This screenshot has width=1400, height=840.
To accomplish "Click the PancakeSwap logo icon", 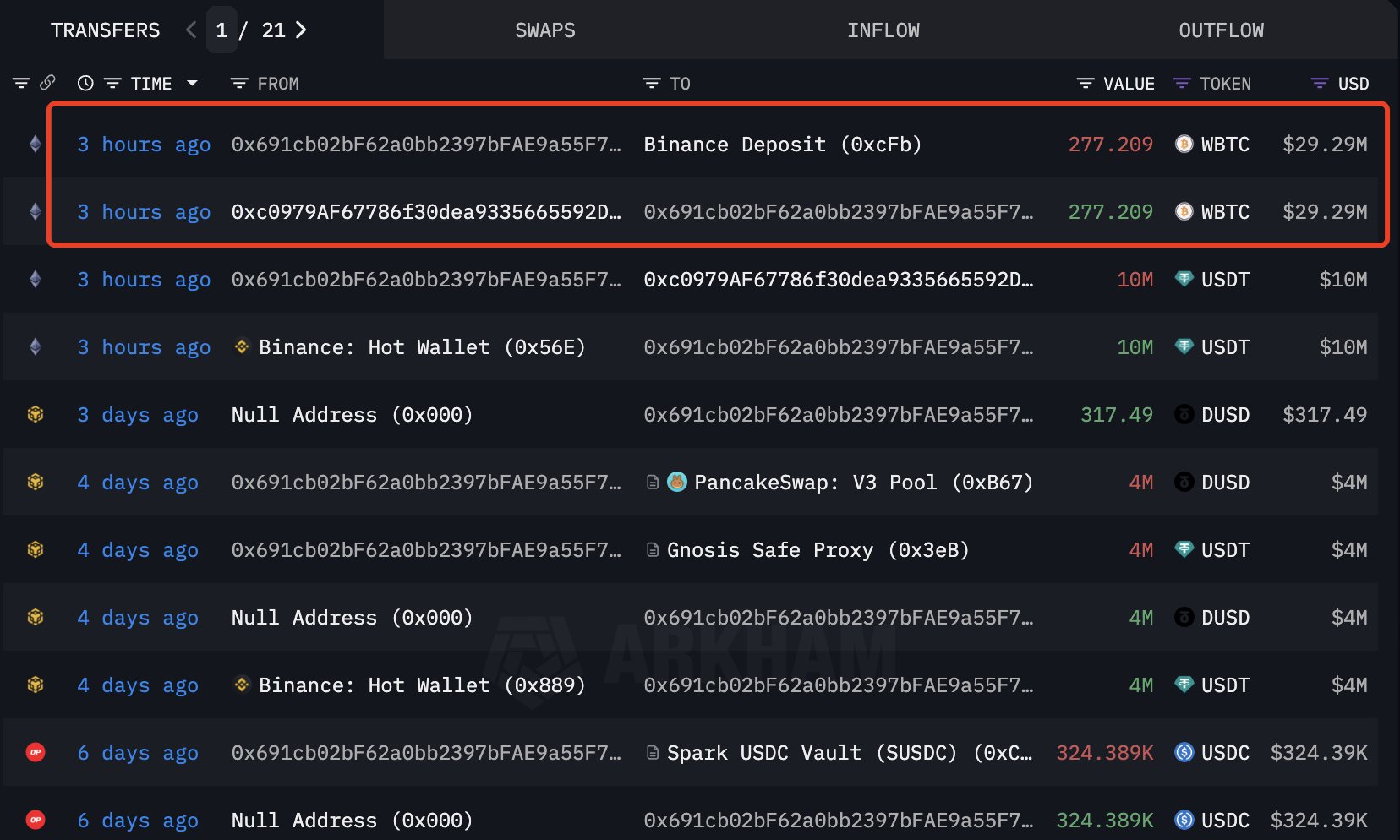I will (677, 482).
